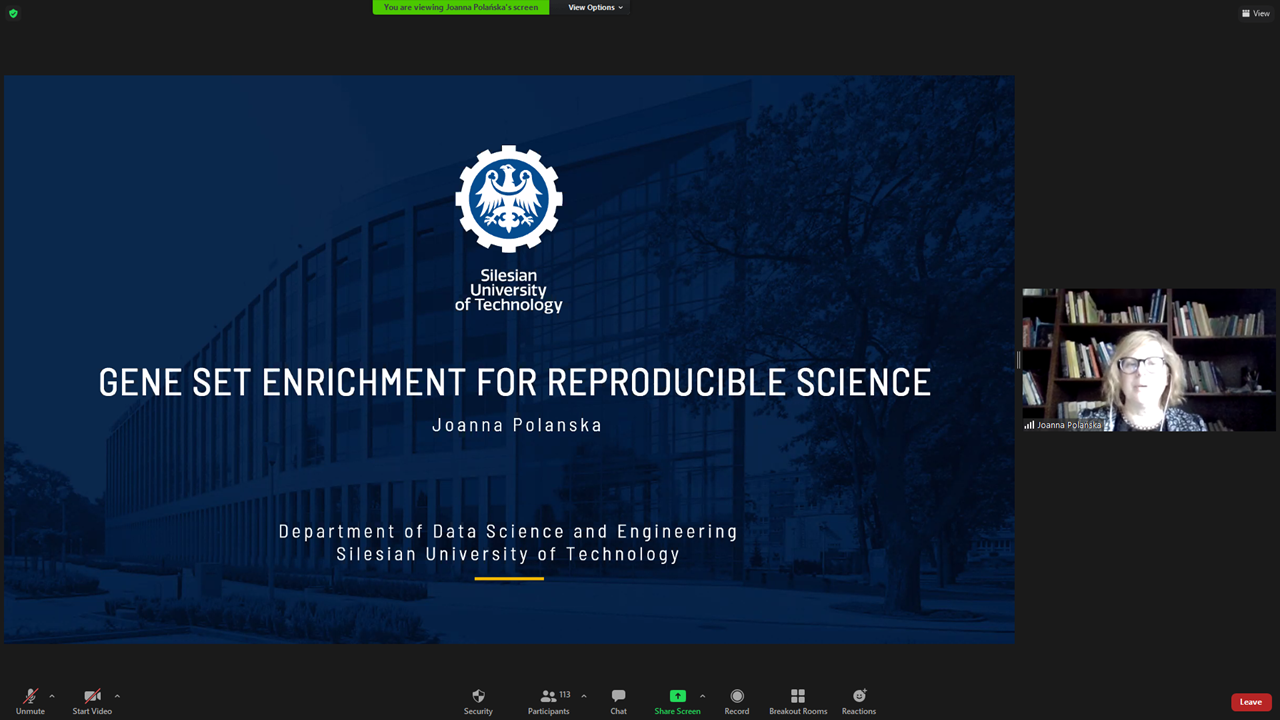This screenshot has height=720, width=1280.
Task: Open the Chat panel
Action: 618,697
